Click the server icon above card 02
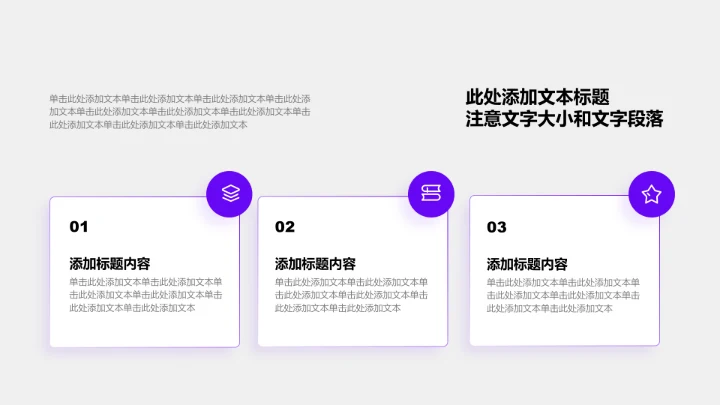 click(431, 194)
